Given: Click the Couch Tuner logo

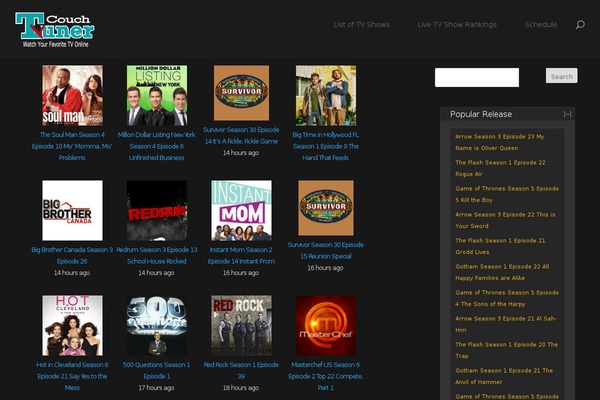Looking at the screenshot, I should click(55, 30).
